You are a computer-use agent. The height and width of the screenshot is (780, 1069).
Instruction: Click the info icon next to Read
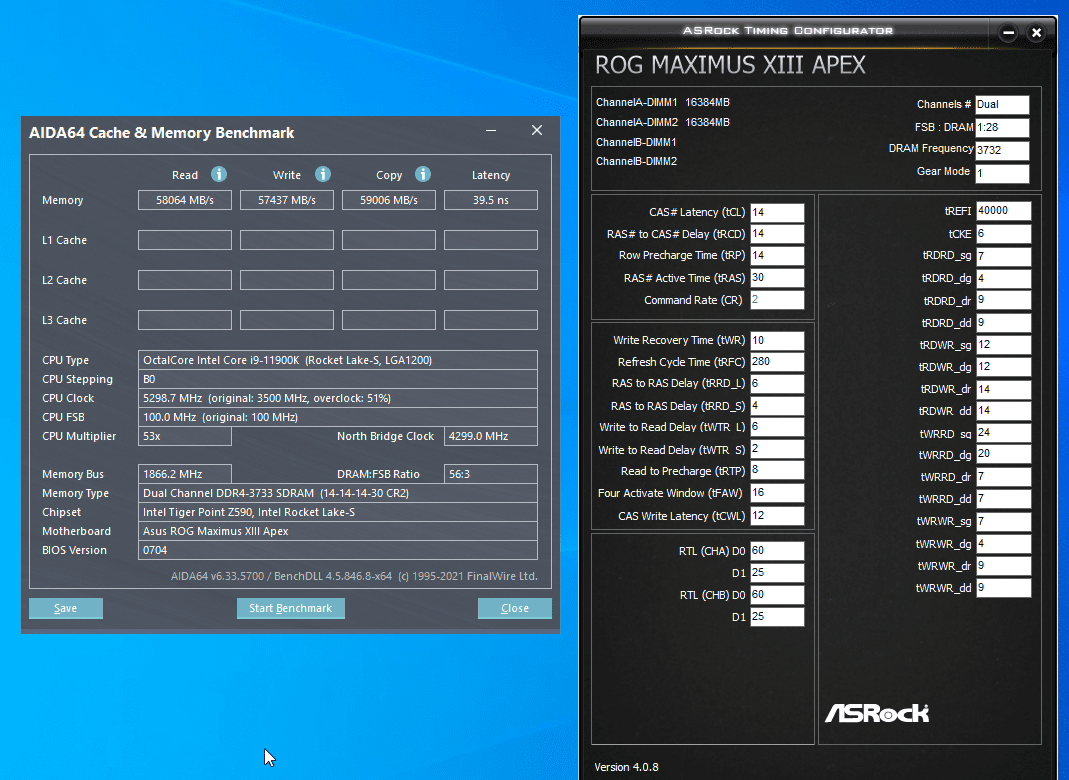coord(219,175)
